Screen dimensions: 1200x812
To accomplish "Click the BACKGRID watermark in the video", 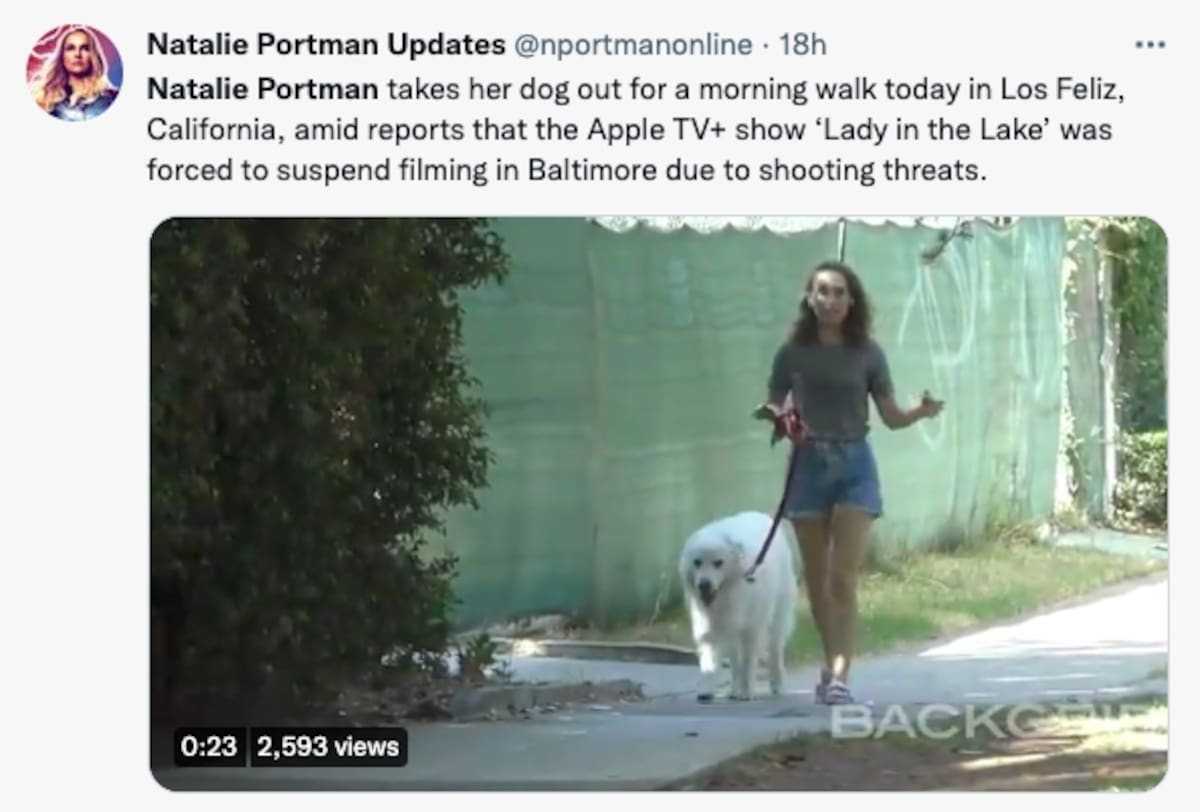I will point(997,721).
